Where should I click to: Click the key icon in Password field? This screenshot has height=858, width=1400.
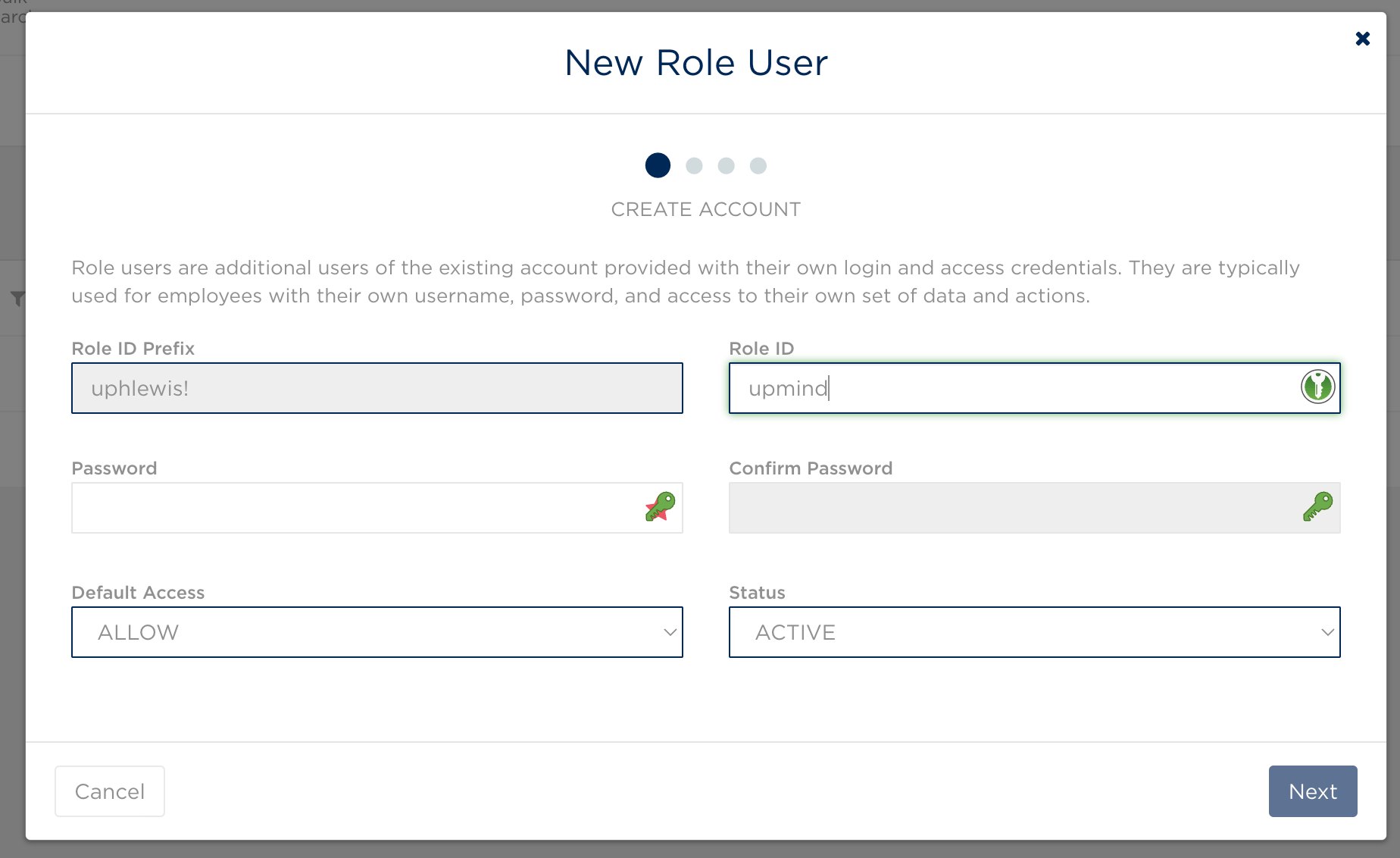click(x=660, y=507)
